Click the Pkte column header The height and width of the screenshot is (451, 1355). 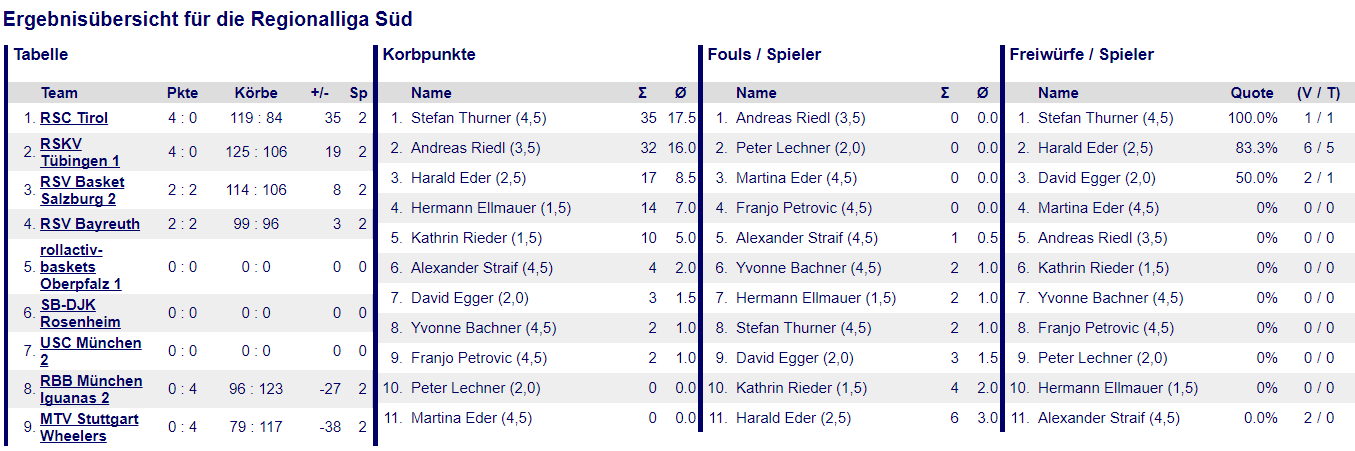click(x=182, y=93)
